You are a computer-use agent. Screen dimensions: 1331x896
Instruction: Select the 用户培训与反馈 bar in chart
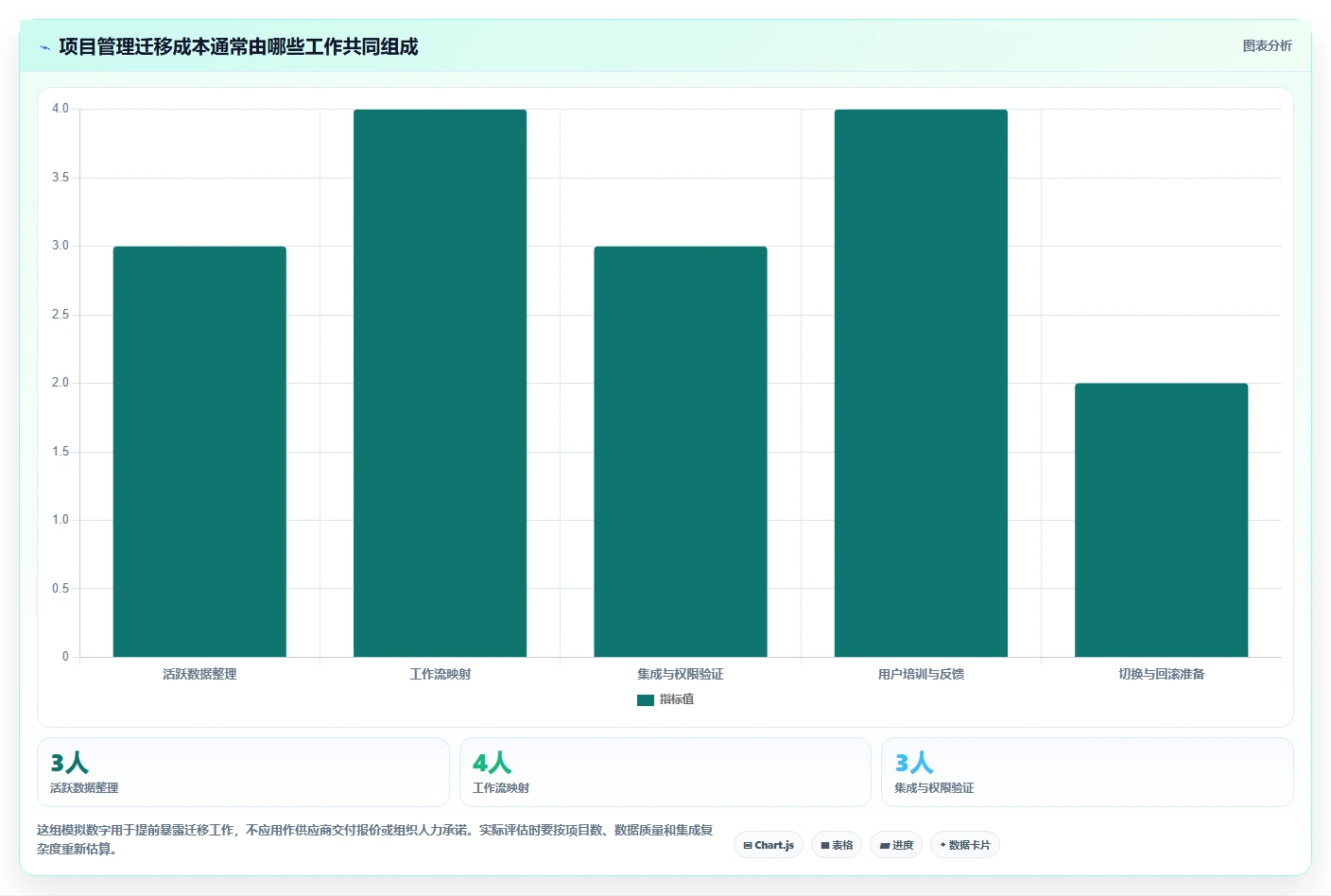click(x=921, y=383)
